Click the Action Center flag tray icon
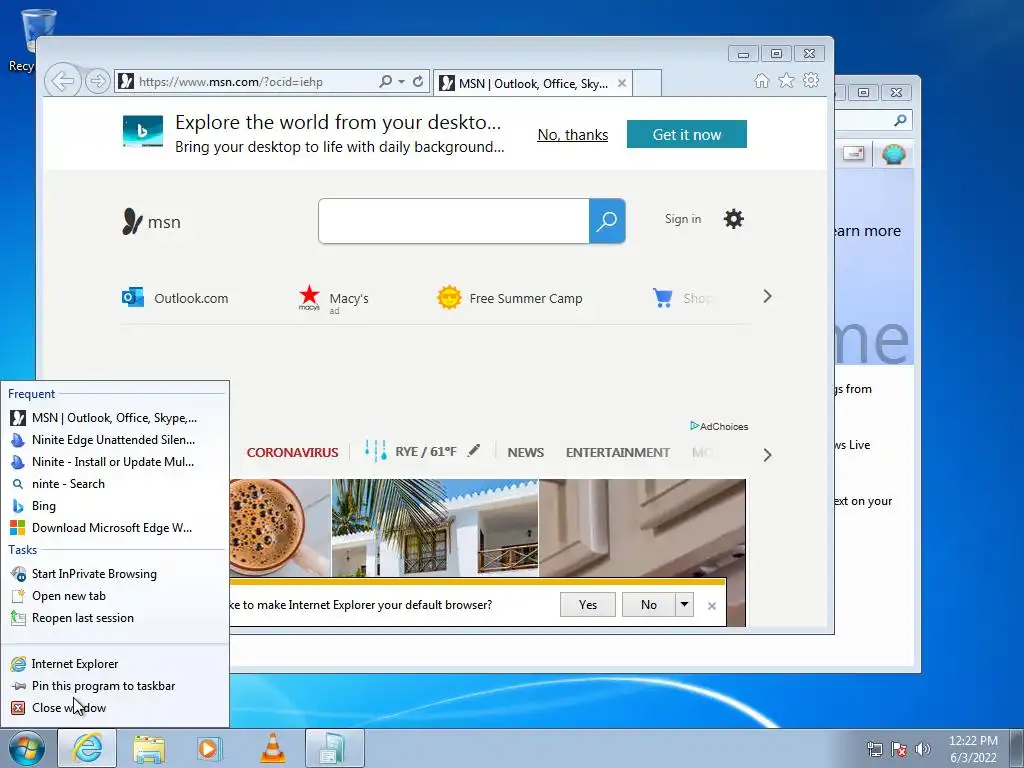1024x768 pixels. click(x=899, y=749)
